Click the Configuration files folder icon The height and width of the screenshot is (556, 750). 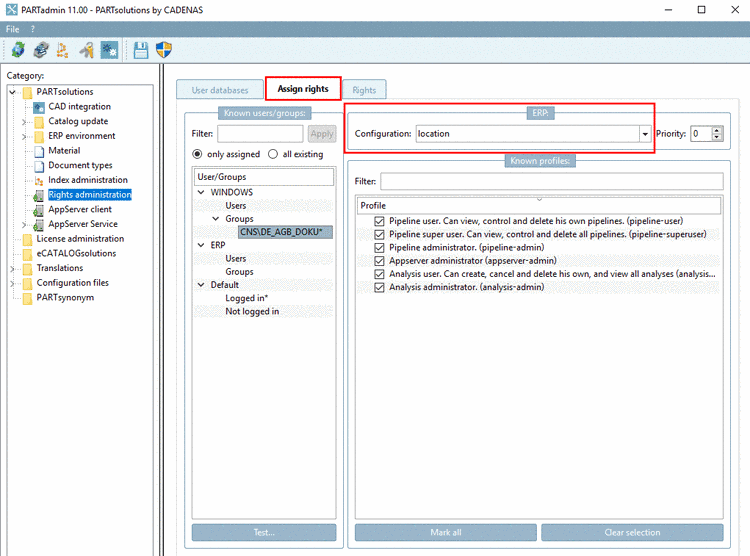tap(28, 283)
